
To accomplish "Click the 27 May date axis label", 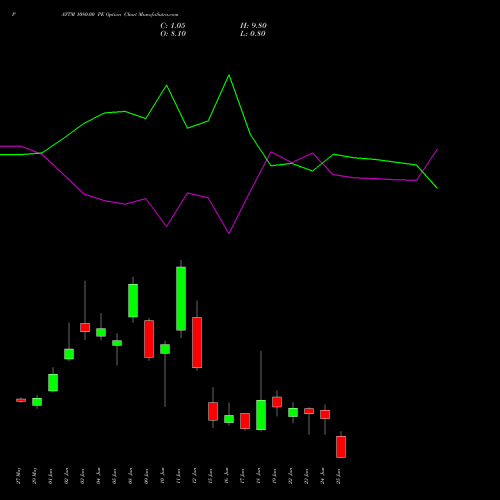I will point(19,476).
